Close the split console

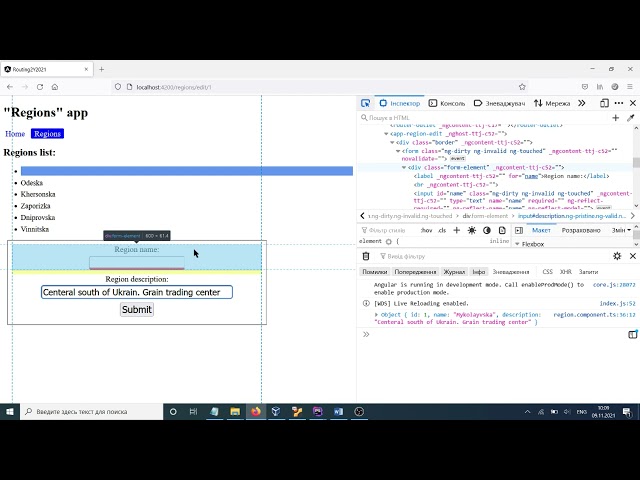(633, 256)
